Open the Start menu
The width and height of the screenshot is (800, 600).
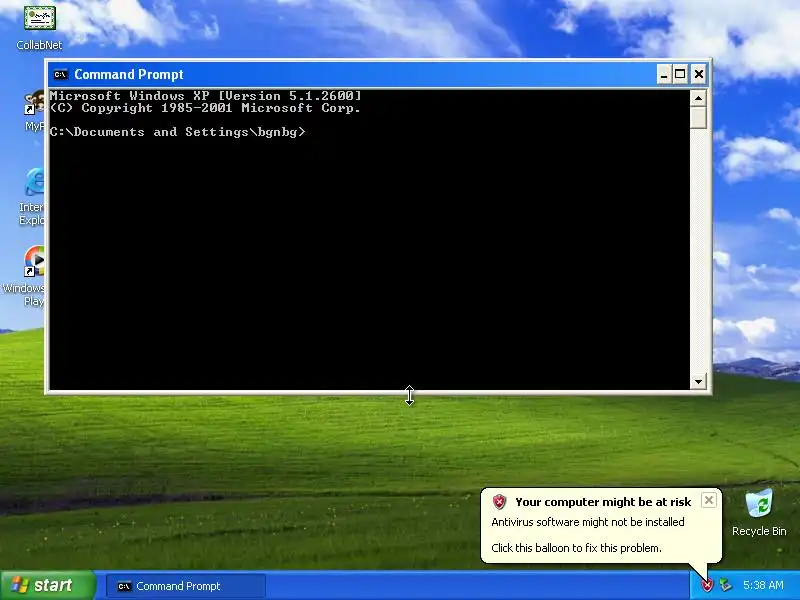coord(48,585)
